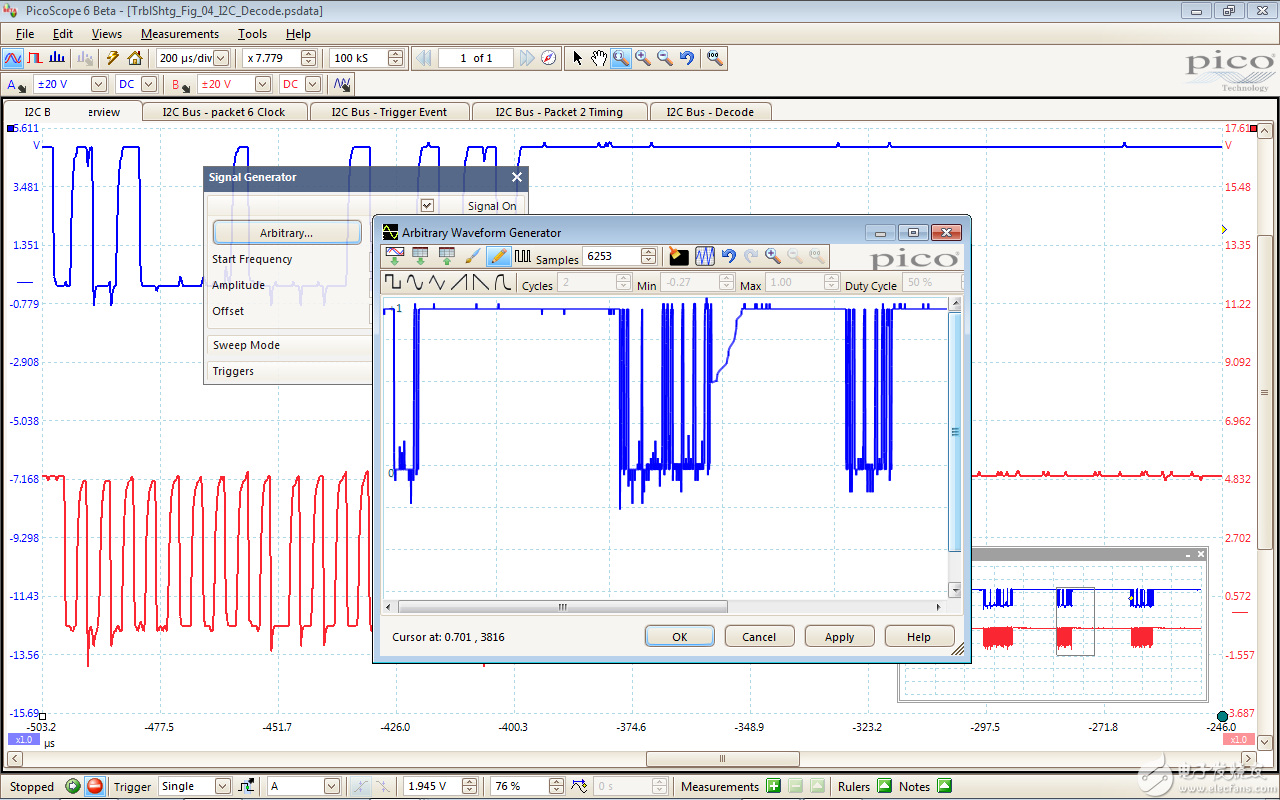Select the square wave shape icon

(393, 284)
